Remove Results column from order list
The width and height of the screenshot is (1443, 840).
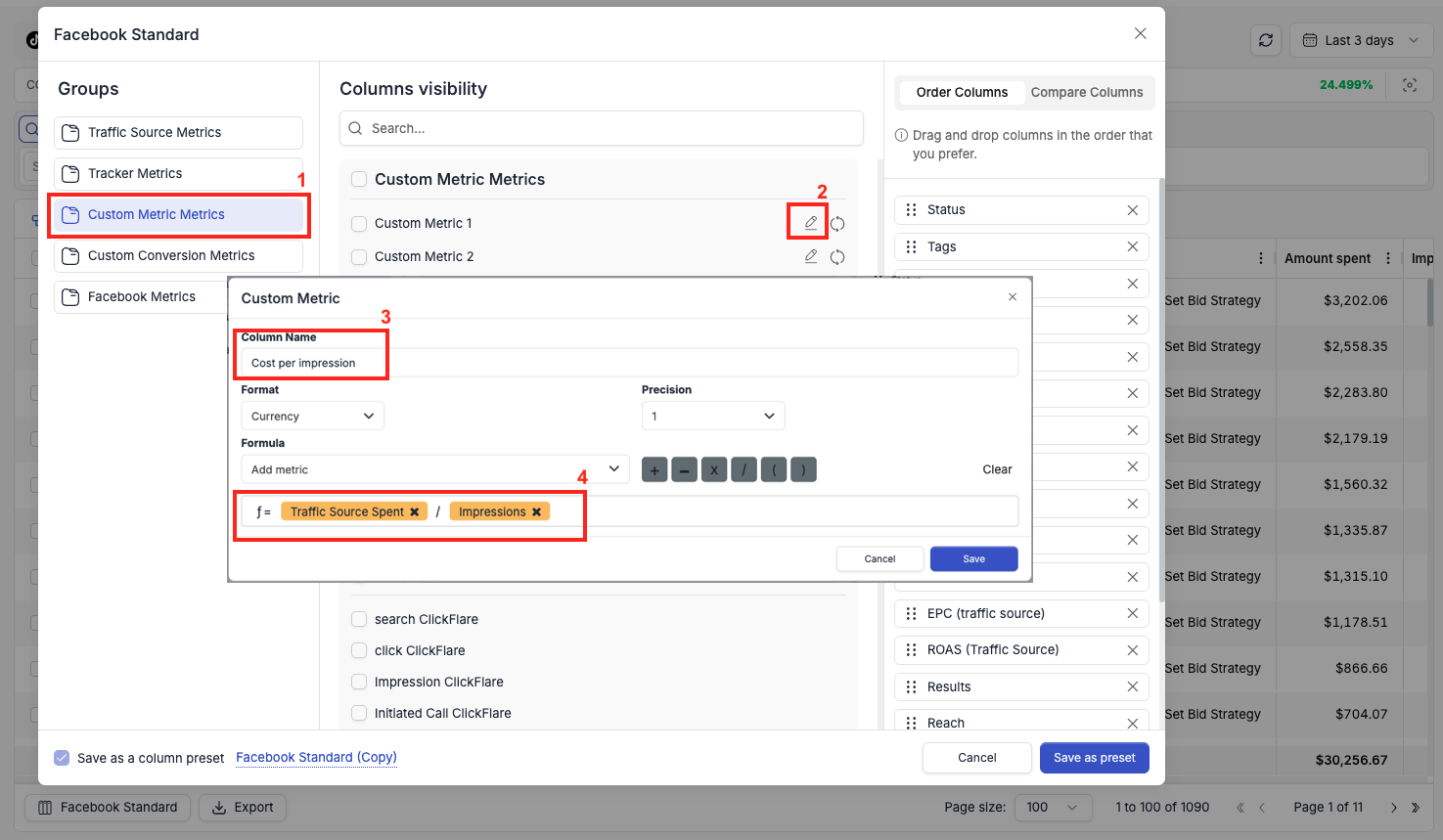(x=1132, y=686)
